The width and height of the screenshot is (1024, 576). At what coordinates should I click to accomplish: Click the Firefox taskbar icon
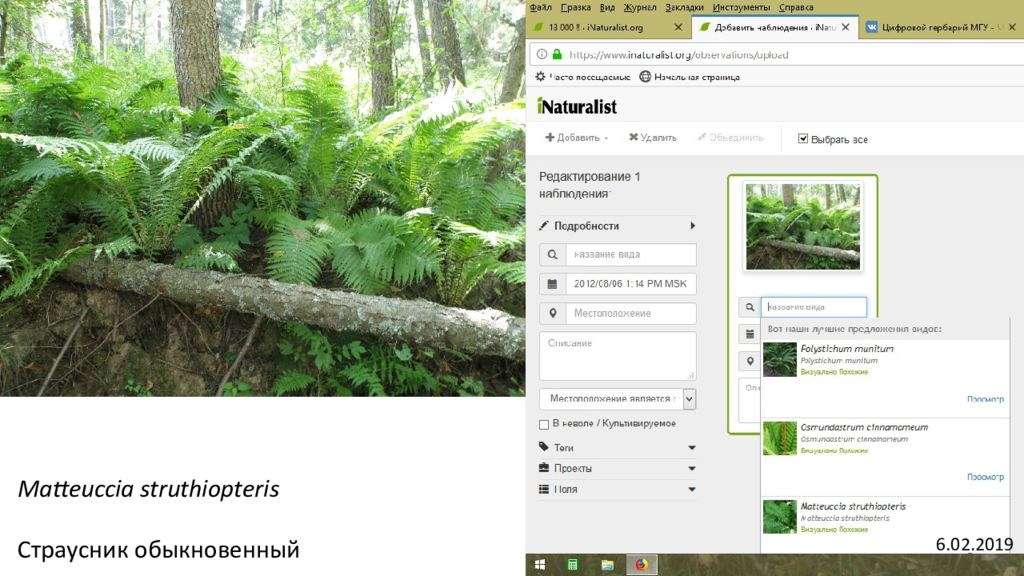click(641, 565)
